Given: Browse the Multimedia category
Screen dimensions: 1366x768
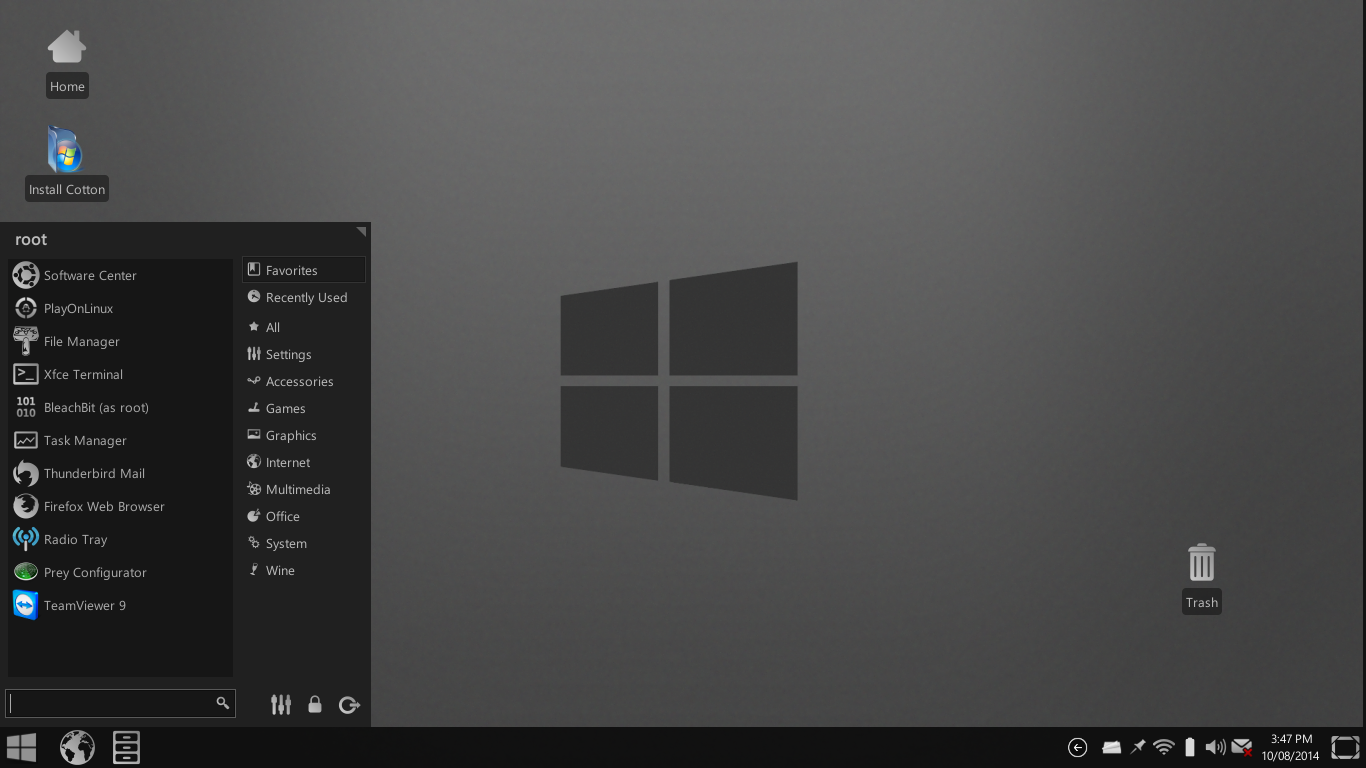Looking at the screenshot, I should click(x=304, y=489).
